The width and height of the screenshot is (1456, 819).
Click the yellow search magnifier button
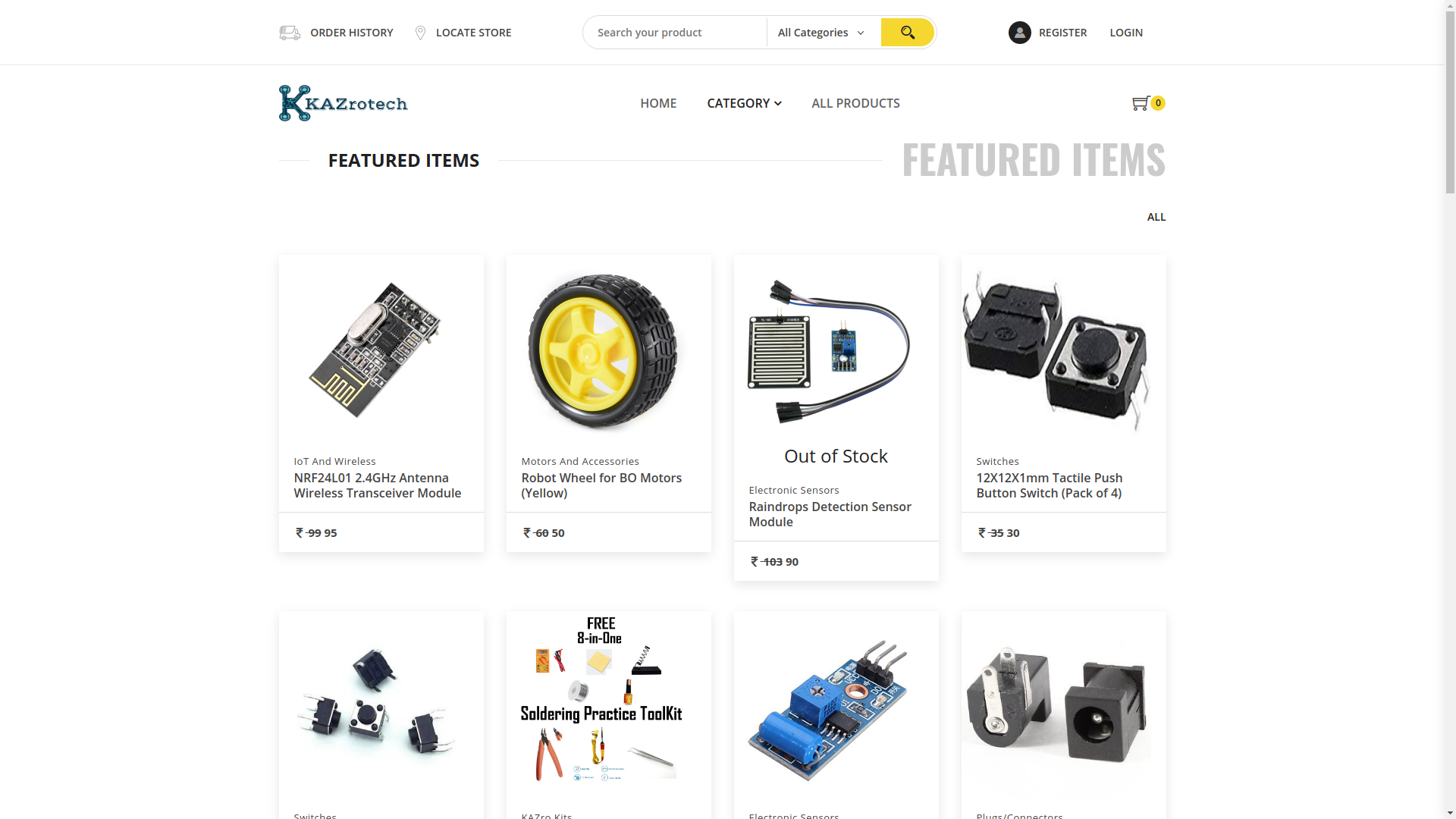pos(907,33)
